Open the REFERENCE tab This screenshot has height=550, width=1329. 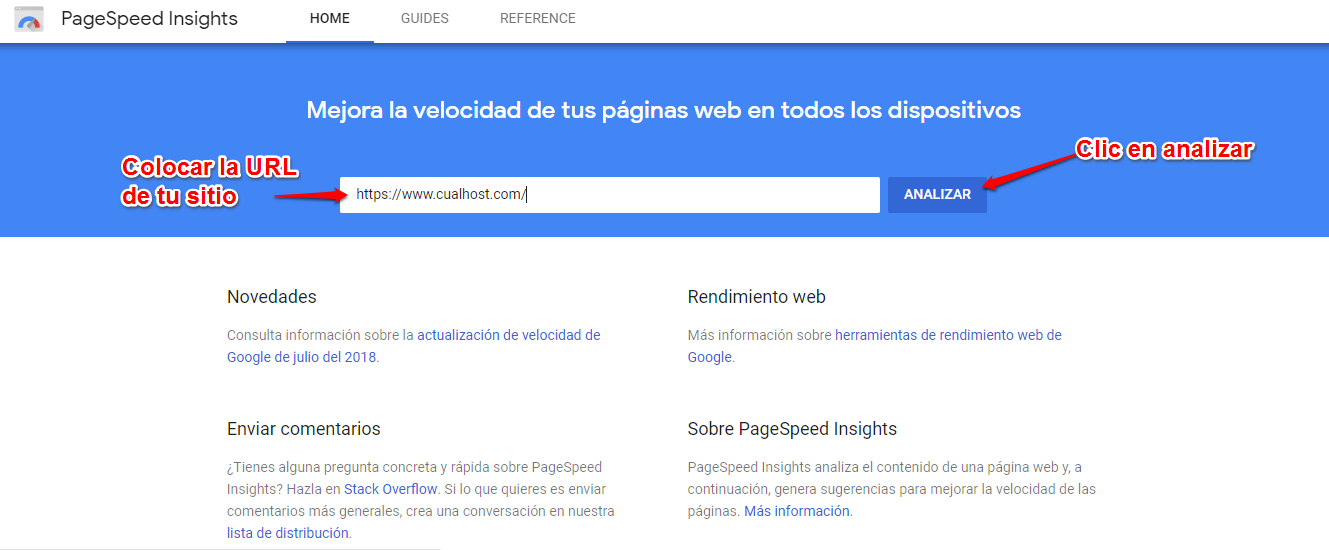pos(538,19)
